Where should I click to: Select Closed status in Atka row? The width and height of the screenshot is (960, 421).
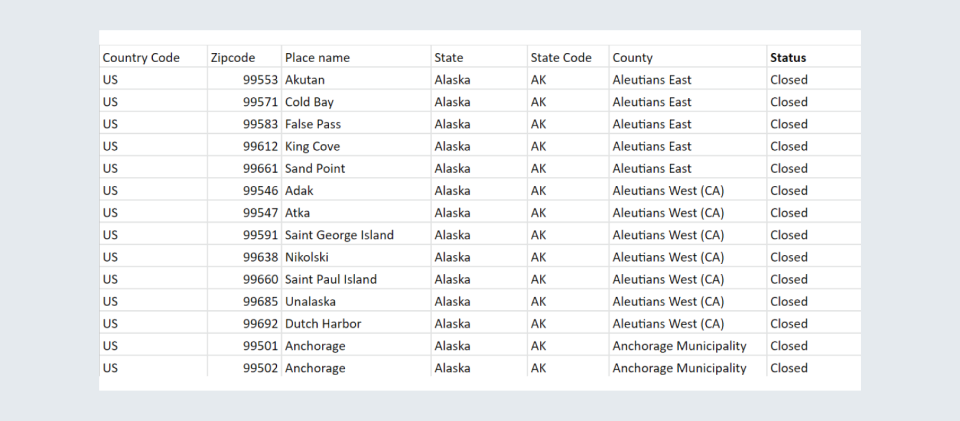pos(789,212)
